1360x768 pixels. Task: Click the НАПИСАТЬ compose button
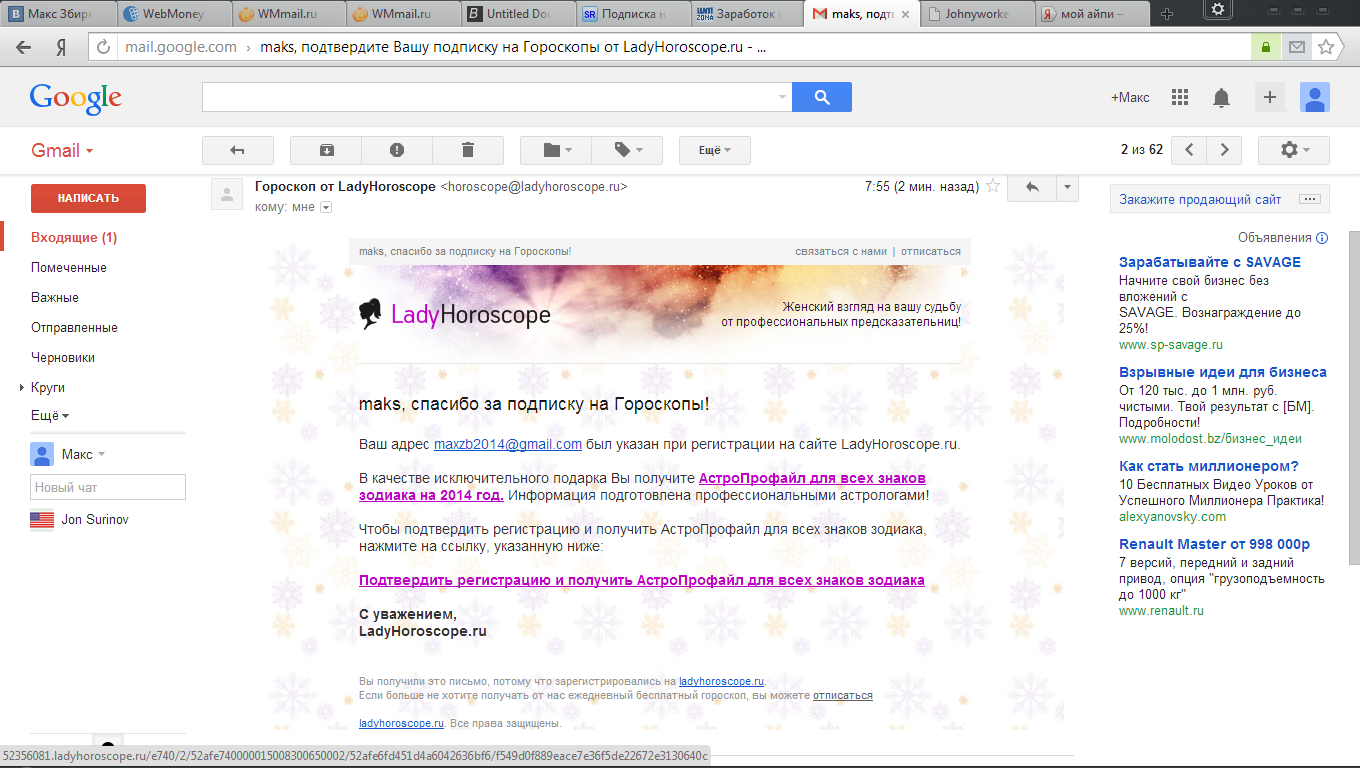(88, 198)
